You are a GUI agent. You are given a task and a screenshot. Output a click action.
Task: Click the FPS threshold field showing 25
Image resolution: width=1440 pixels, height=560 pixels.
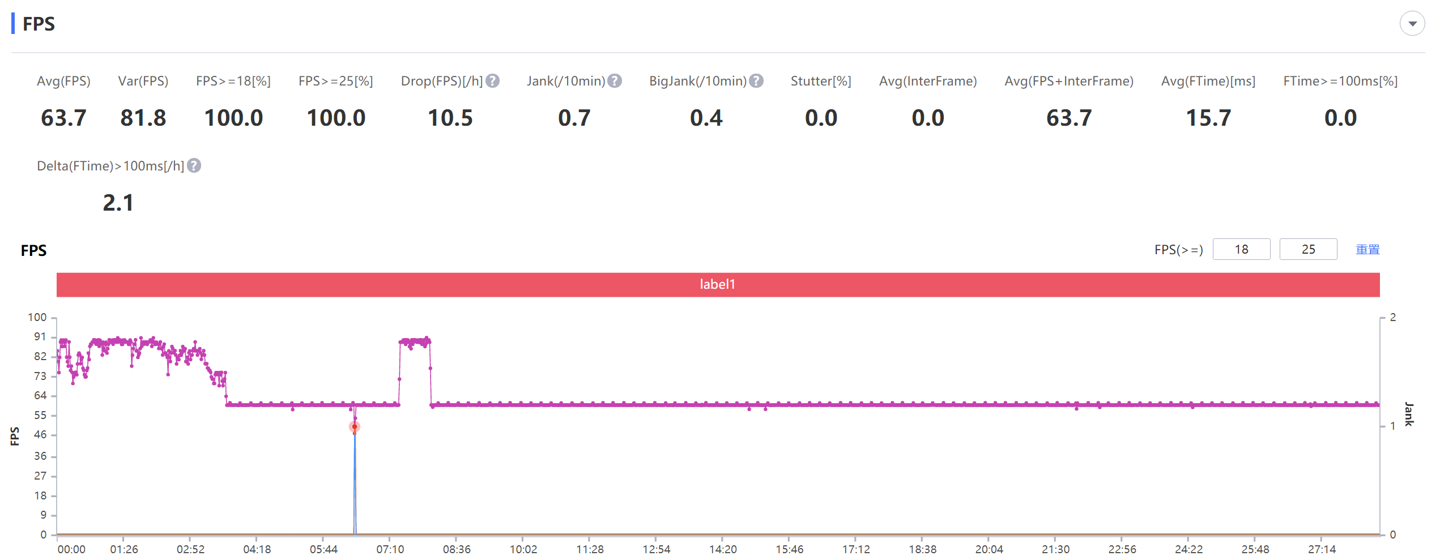[1308, 249]
